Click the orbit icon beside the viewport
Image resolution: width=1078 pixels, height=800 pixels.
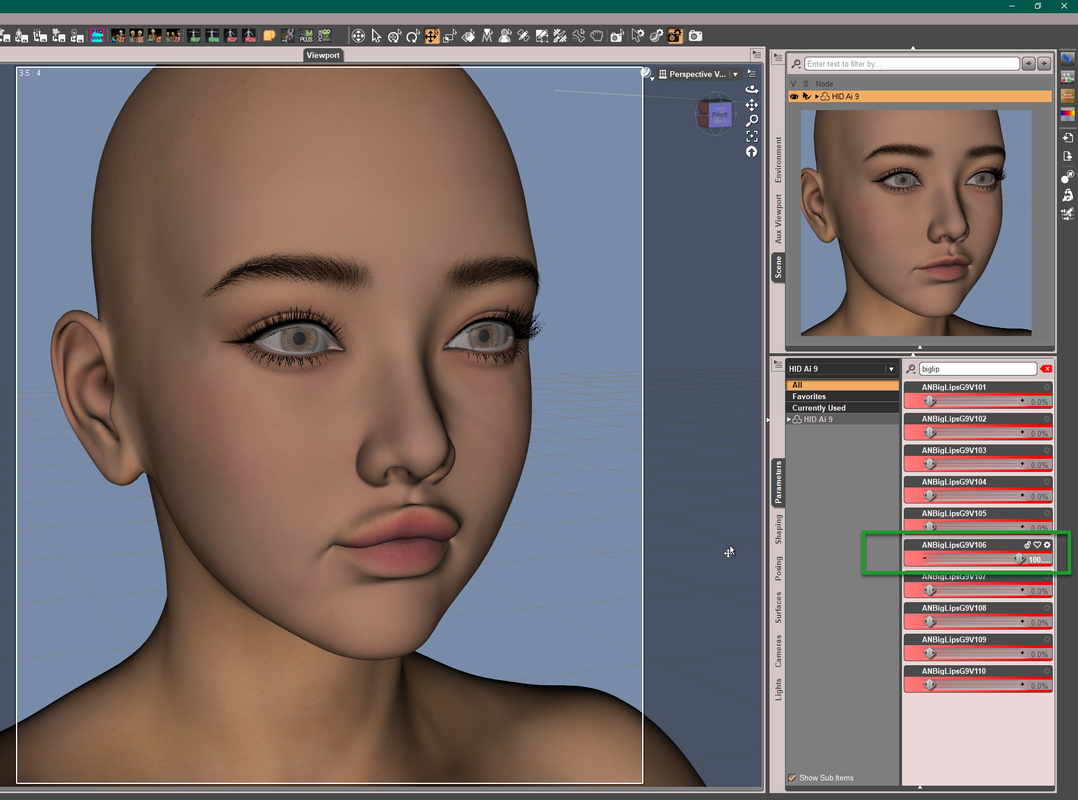pyautogui.click(x=752, y=89)
